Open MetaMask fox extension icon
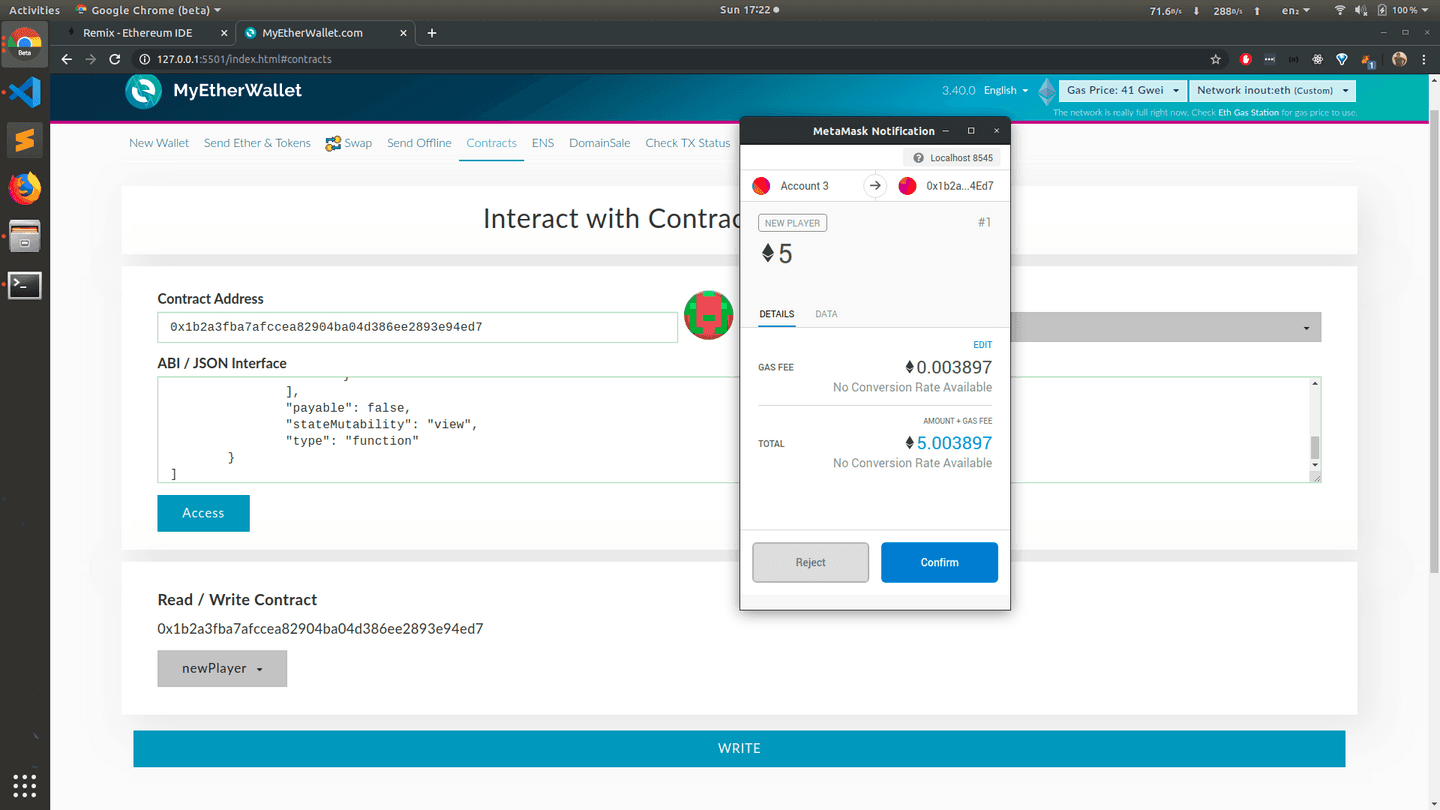This screenshot has height=810, width=1440. click(x=1368, y=60)
